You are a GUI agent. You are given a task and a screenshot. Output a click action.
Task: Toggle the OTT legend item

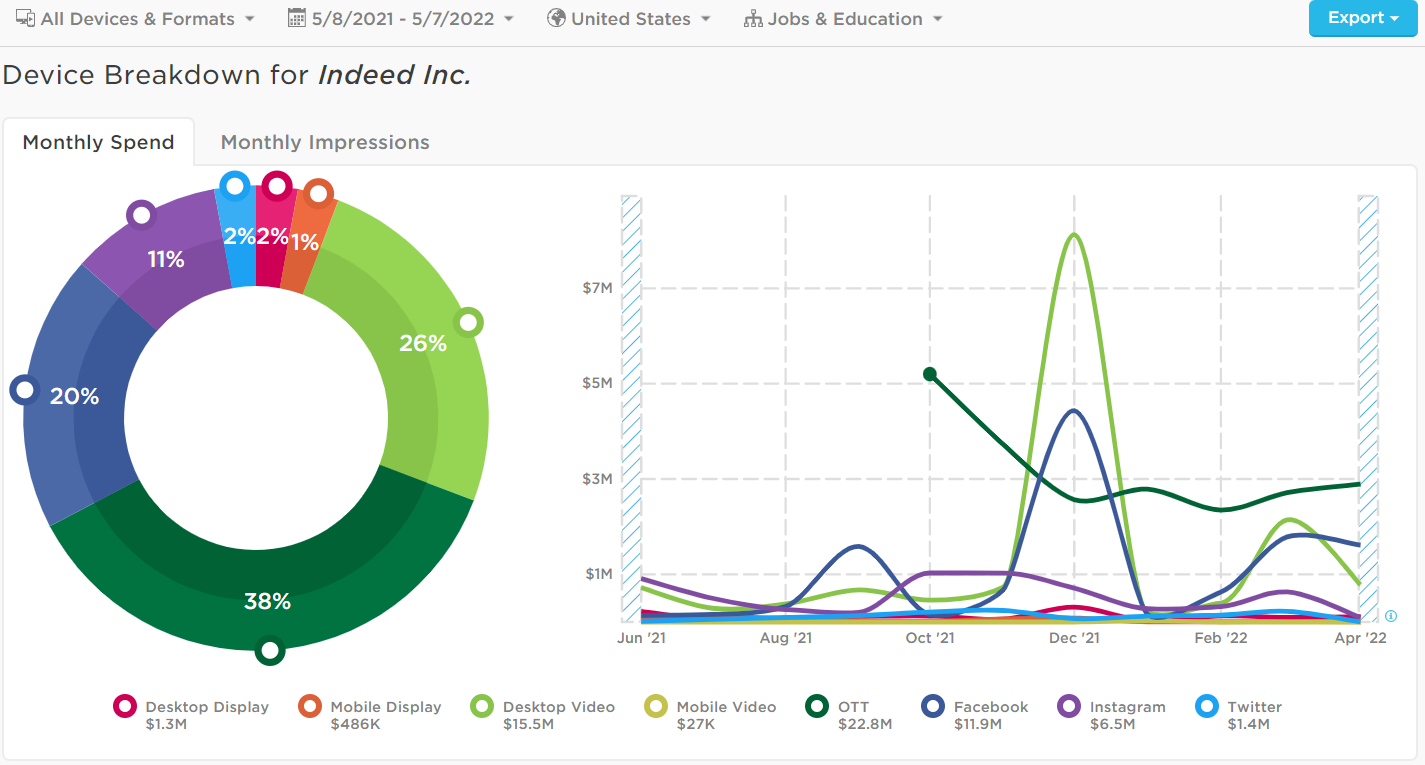tap(849, 714)
